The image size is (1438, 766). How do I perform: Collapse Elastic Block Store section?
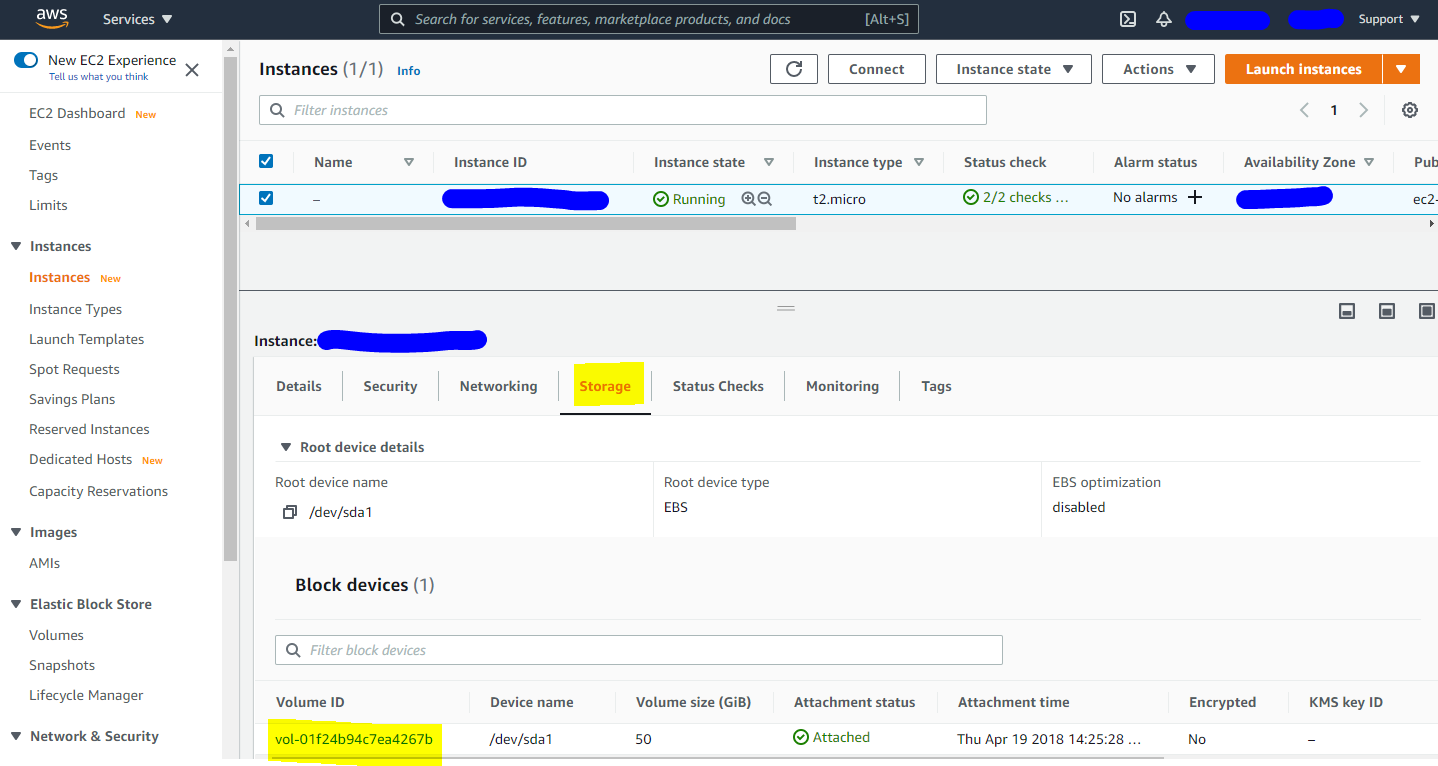[16, 604]
